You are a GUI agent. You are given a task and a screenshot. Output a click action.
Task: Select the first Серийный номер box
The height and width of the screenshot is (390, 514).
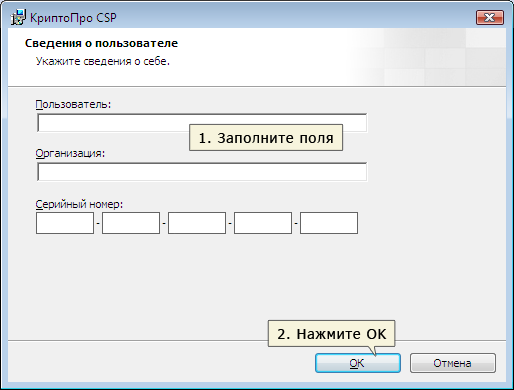(x=65, y=223)
